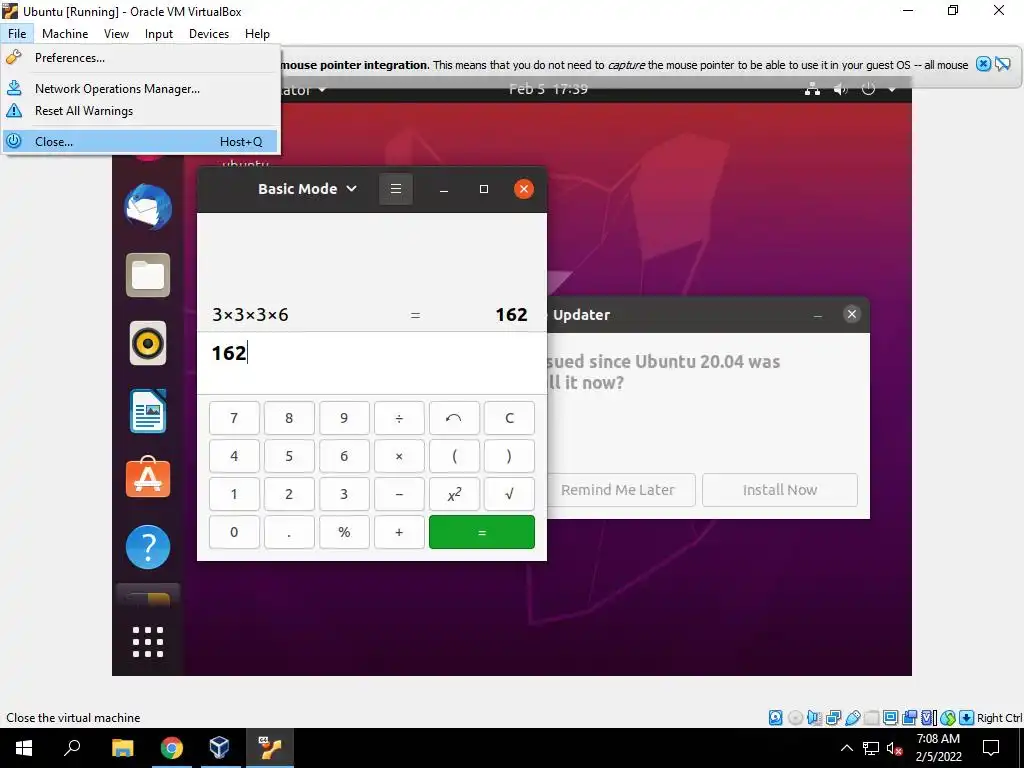
Task: Expand the Ubuntu system menu arrow
Action: click(x=892, y=89)
